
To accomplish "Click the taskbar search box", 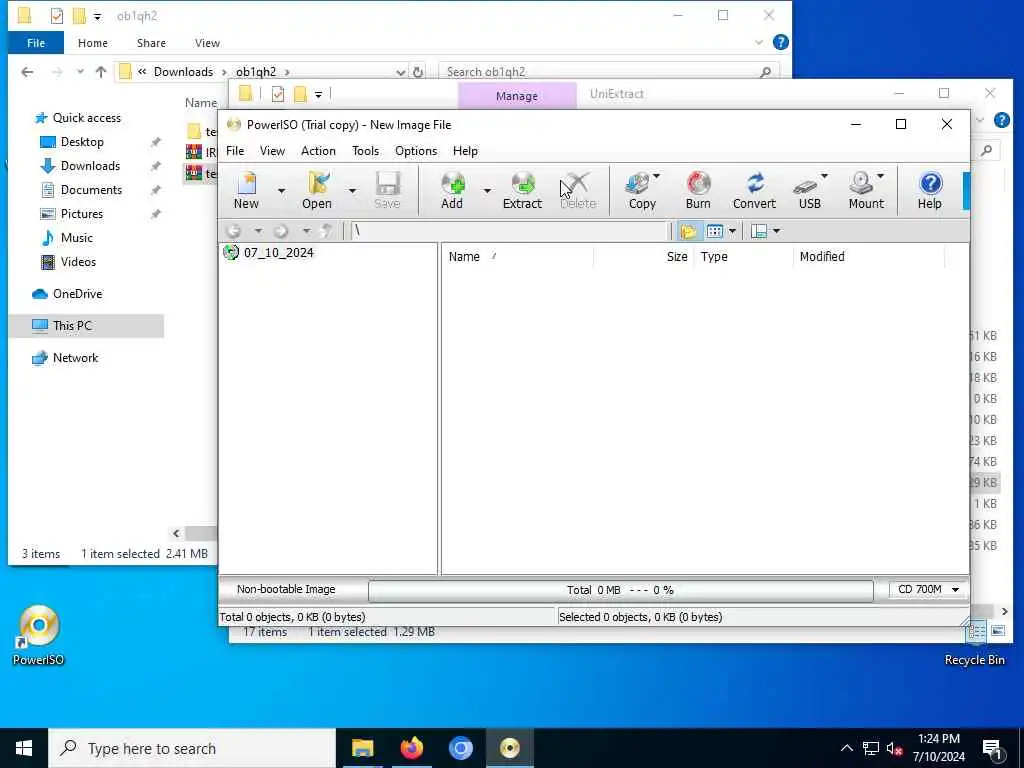I will 192,748.
